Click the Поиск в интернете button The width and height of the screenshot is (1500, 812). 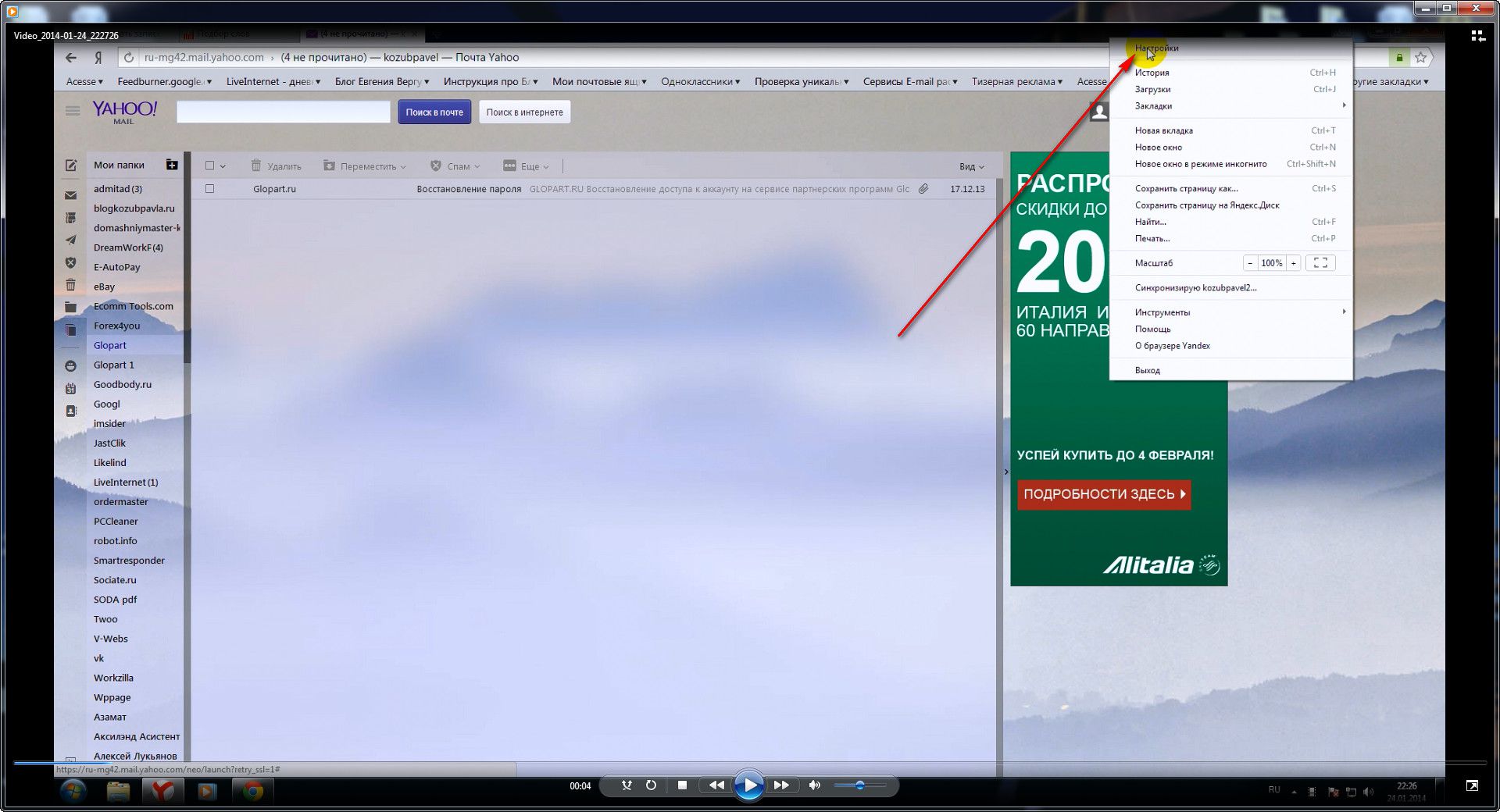tap(524, 112)
